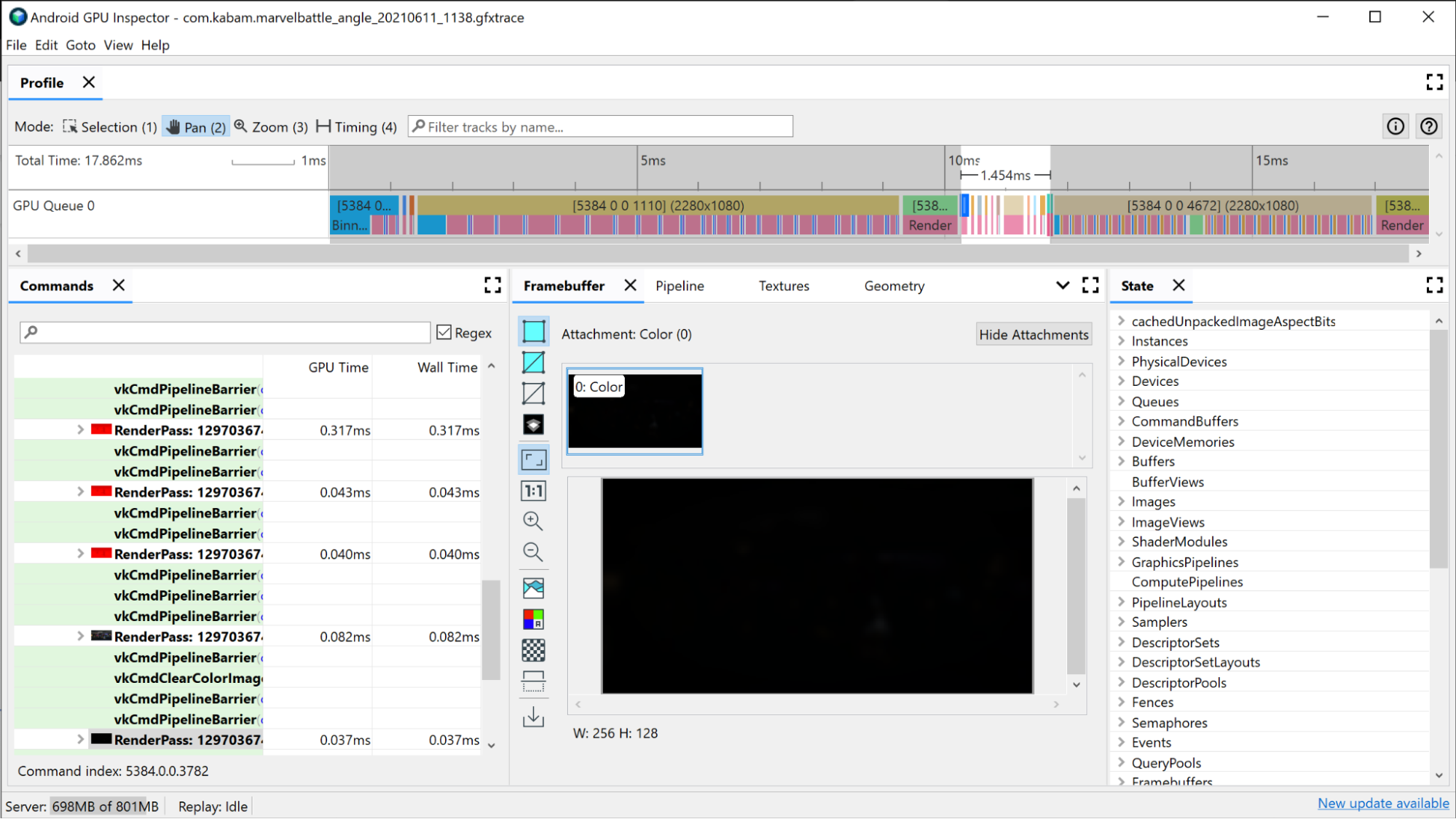
Task: Click the Filter tracks by name input field
Action: click(x=600, y=127)
